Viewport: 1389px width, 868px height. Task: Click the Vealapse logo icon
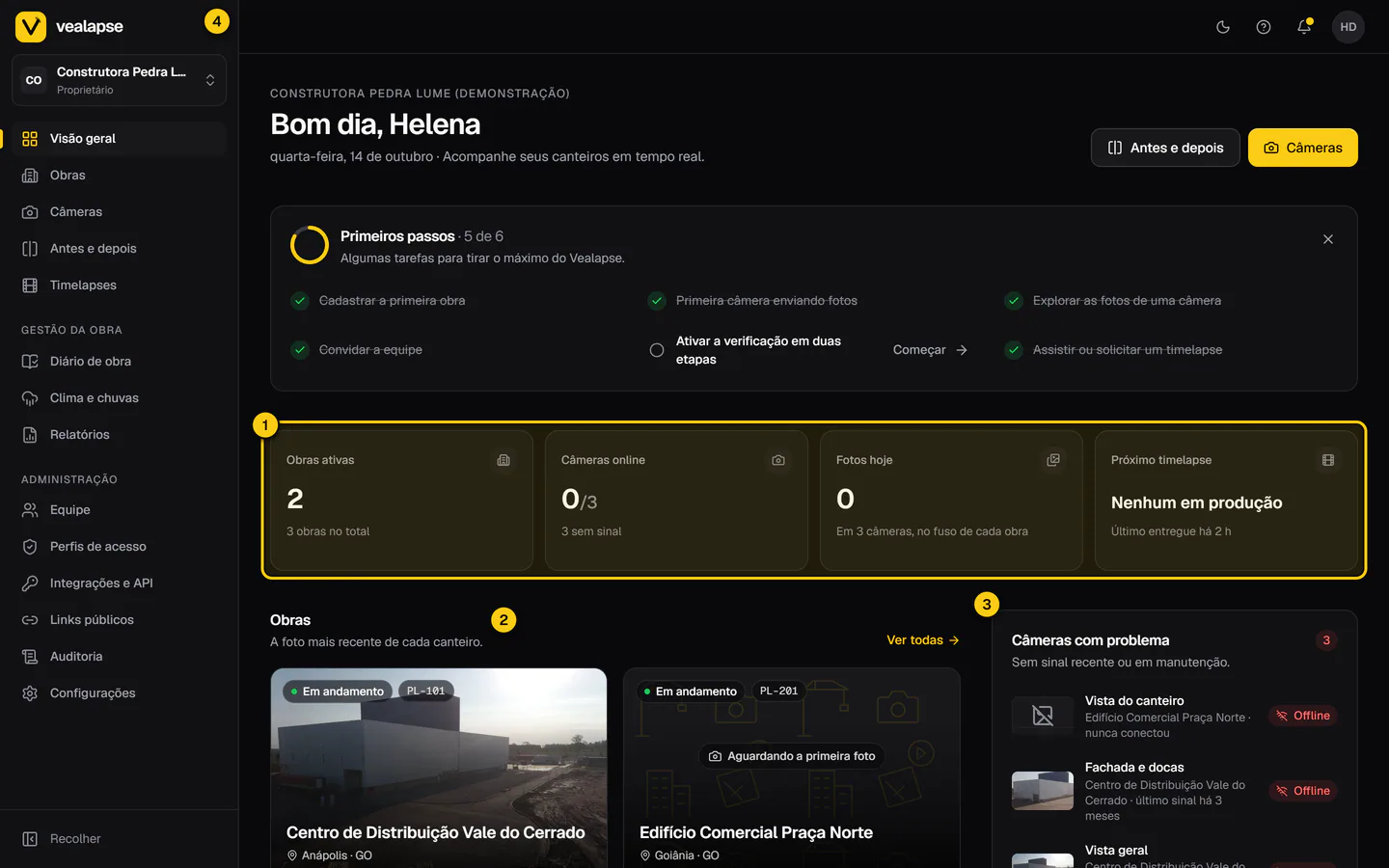pyautogui.click(x=31, y=27)
